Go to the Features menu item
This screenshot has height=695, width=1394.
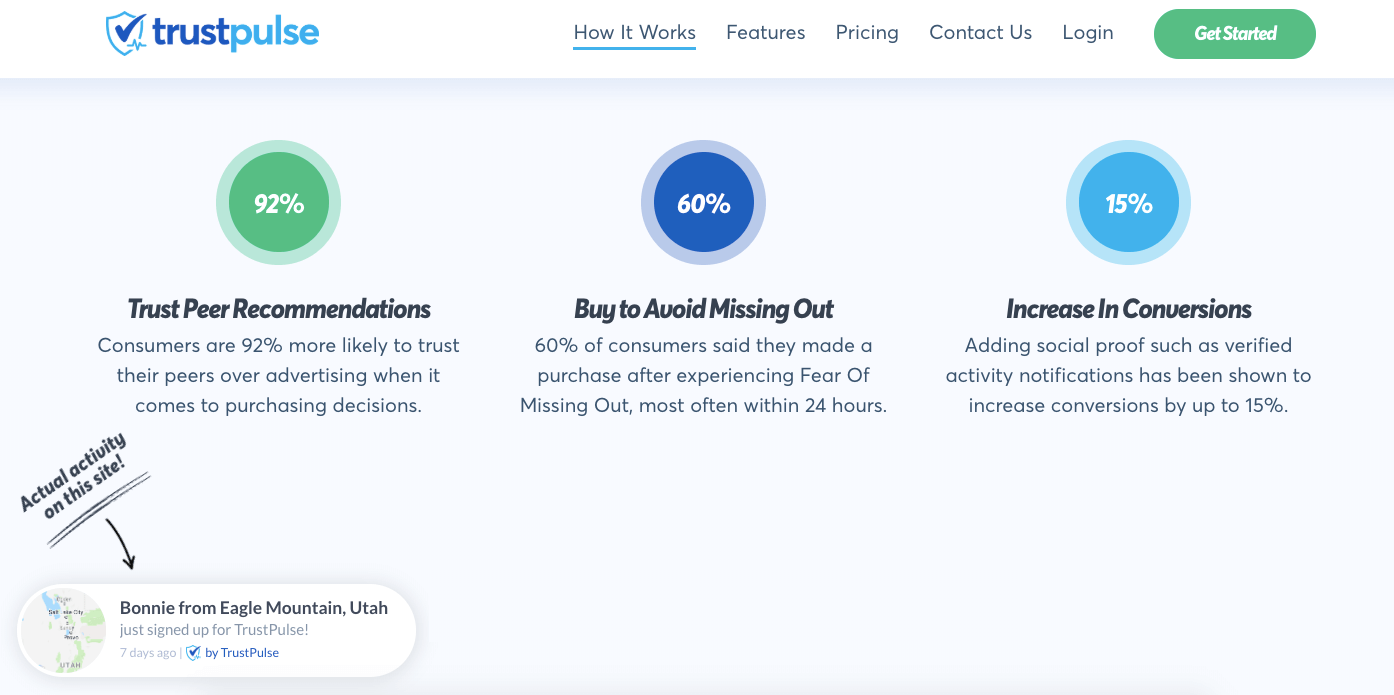(x=765, y=32)
